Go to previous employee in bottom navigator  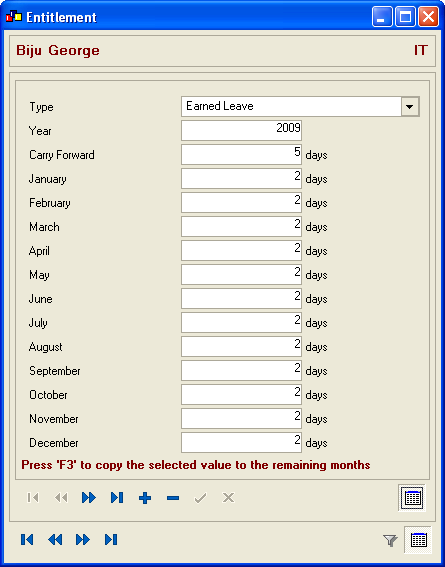pos(55,540)
